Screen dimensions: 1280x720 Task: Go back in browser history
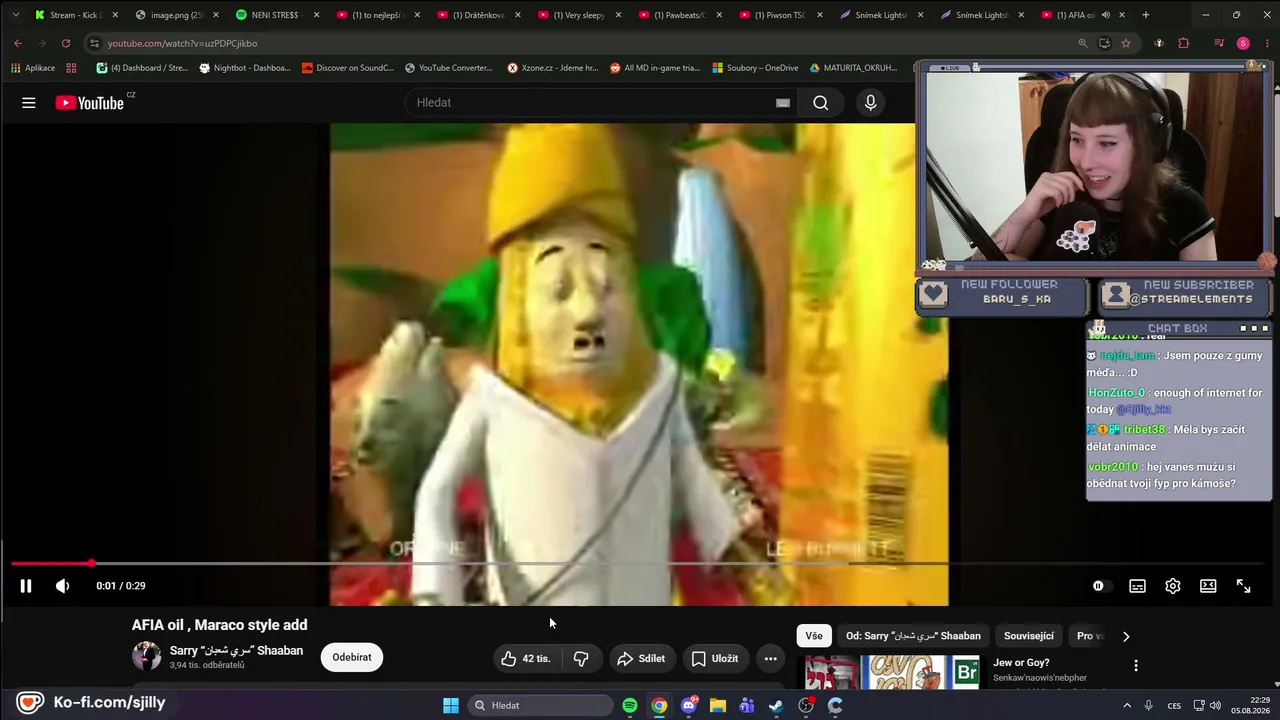pos(18,44)
